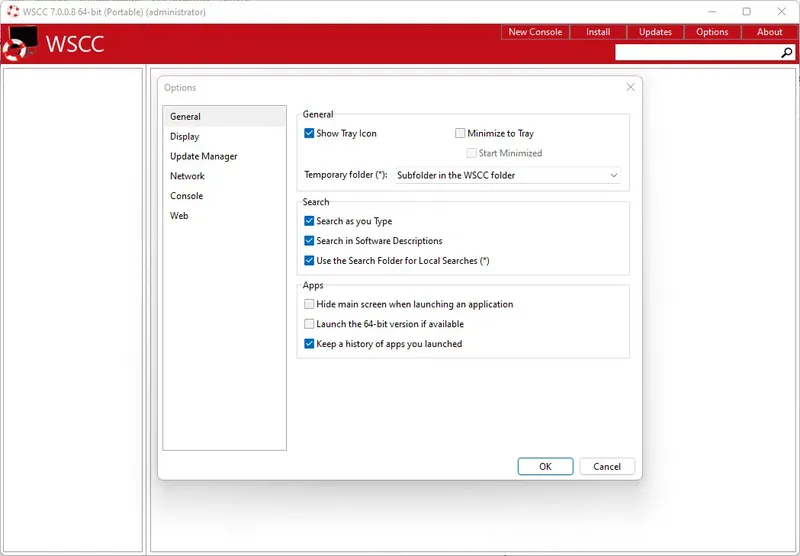Click the OK button
800x556 pixels.
pyautogui.click(x=545, y=466)
